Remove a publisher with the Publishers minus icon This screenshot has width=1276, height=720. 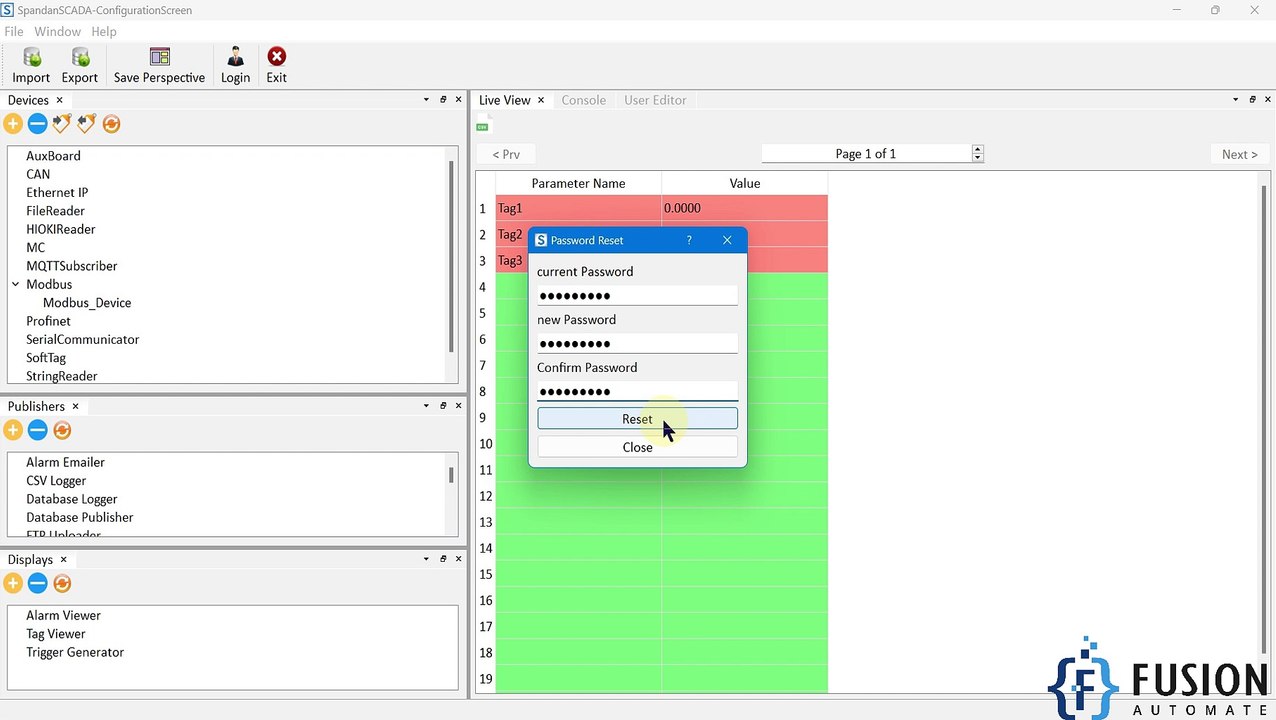[x=37, y=430]
